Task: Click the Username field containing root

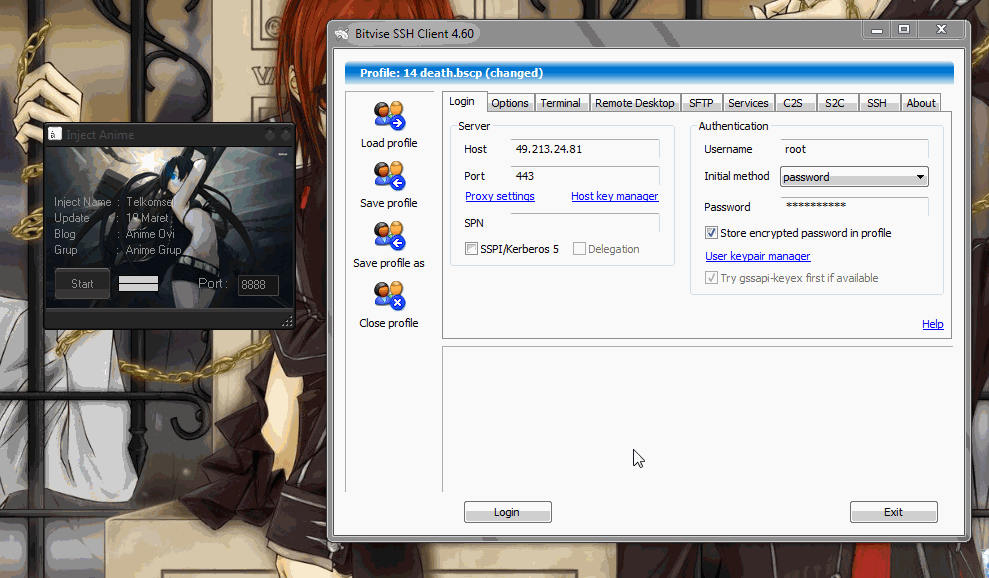Action: (x=854, y=149)
